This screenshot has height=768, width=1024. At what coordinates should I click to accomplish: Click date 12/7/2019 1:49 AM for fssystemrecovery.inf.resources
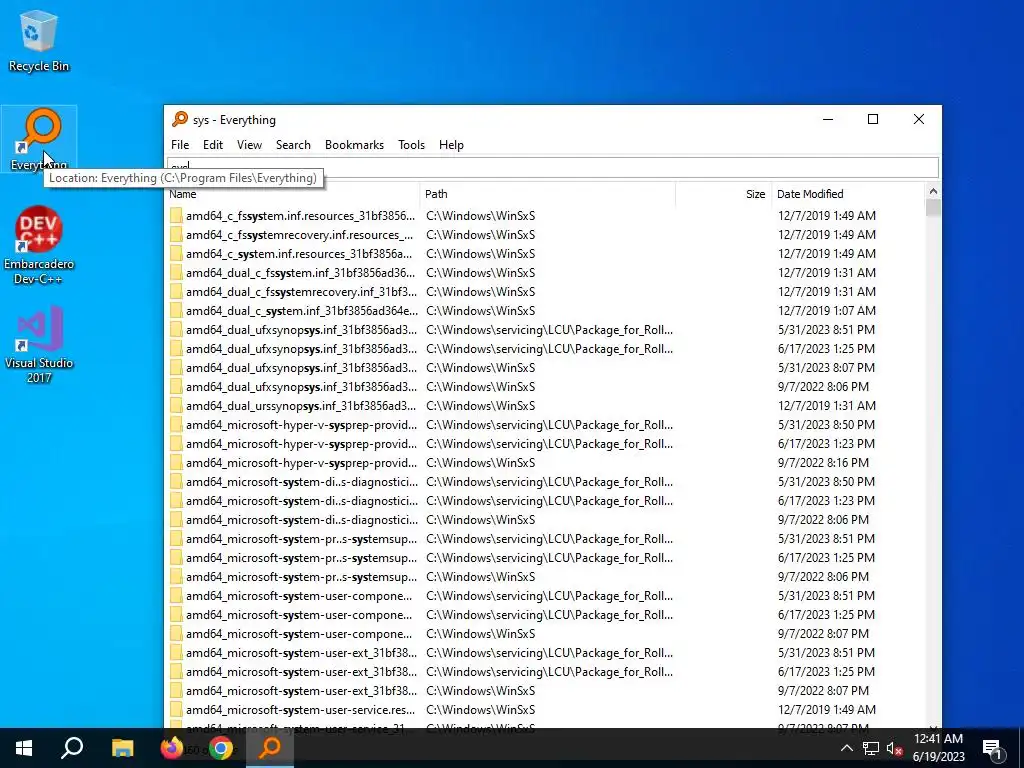pyautogui.click(x=827, y=234)
